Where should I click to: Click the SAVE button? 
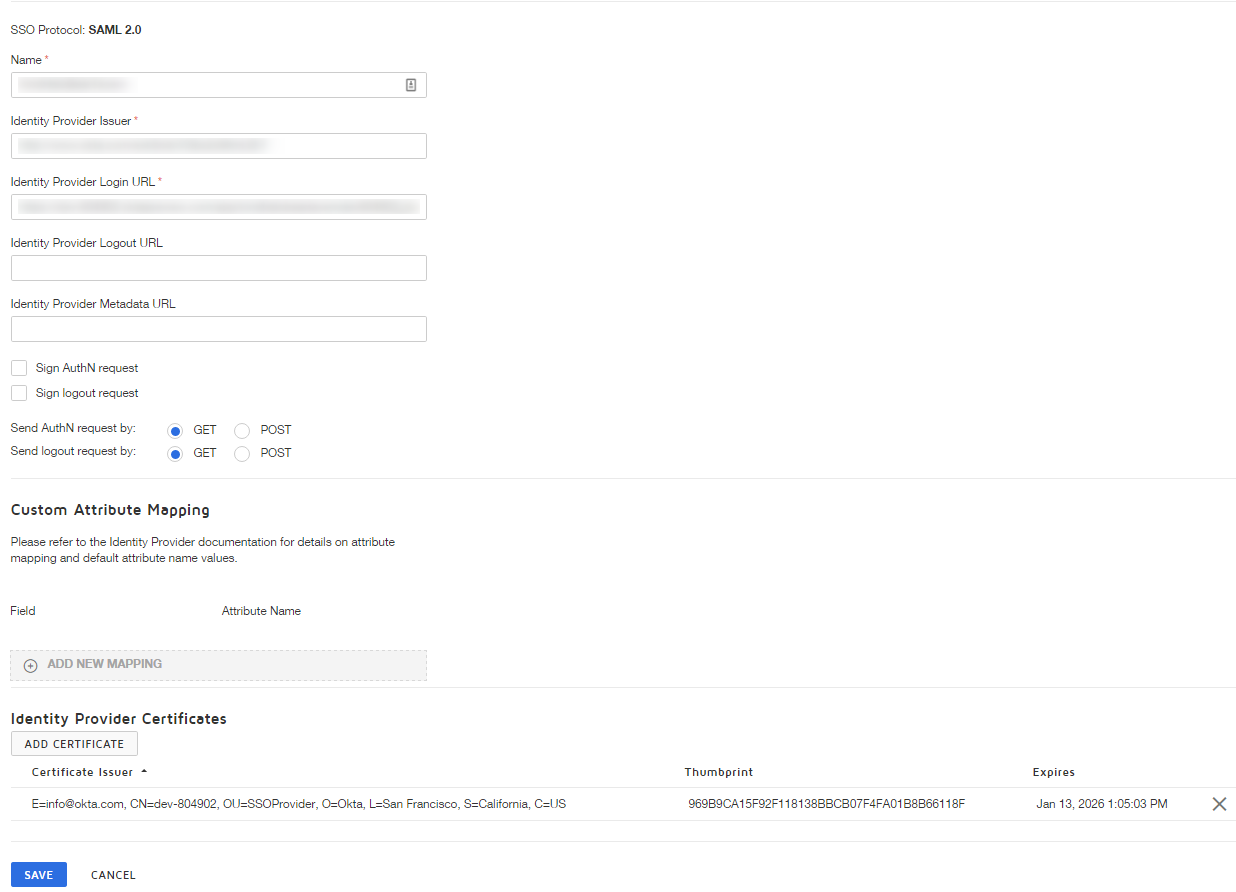(38, 874)
